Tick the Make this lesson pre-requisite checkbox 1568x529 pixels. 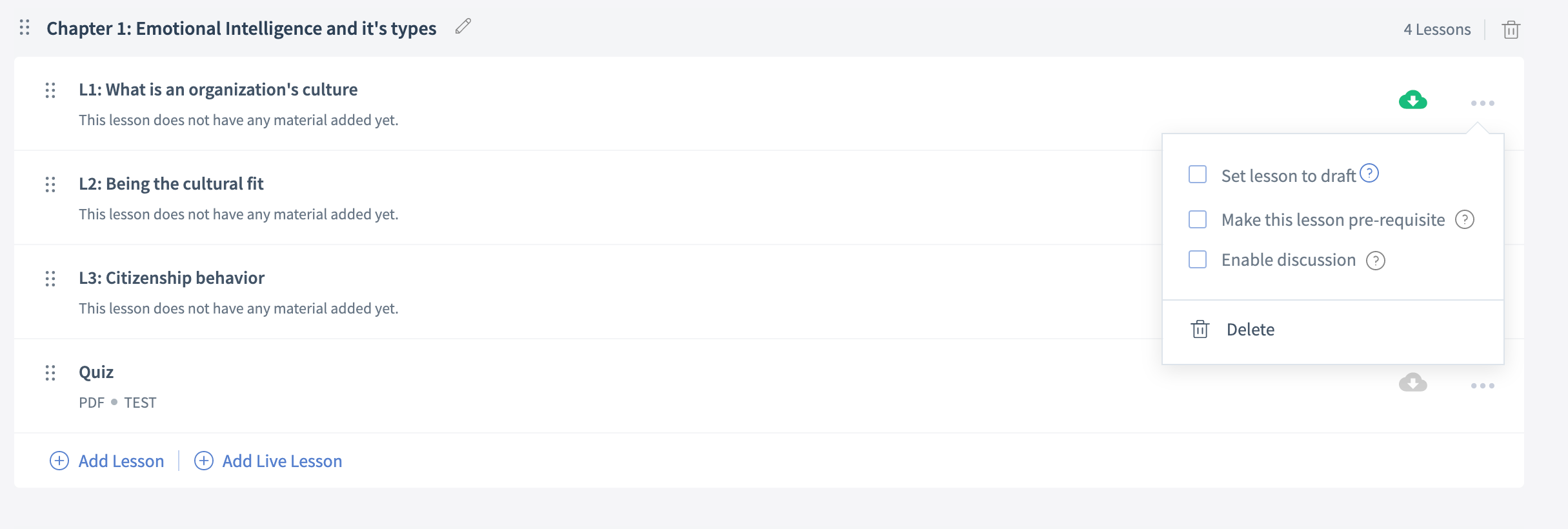click(1198, 219)
